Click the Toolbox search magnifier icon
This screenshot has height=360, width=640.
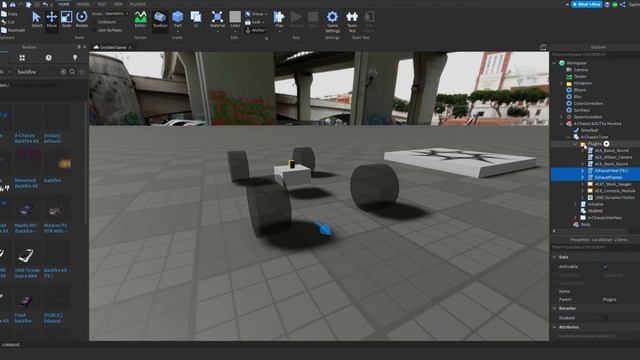click(72, 72)
